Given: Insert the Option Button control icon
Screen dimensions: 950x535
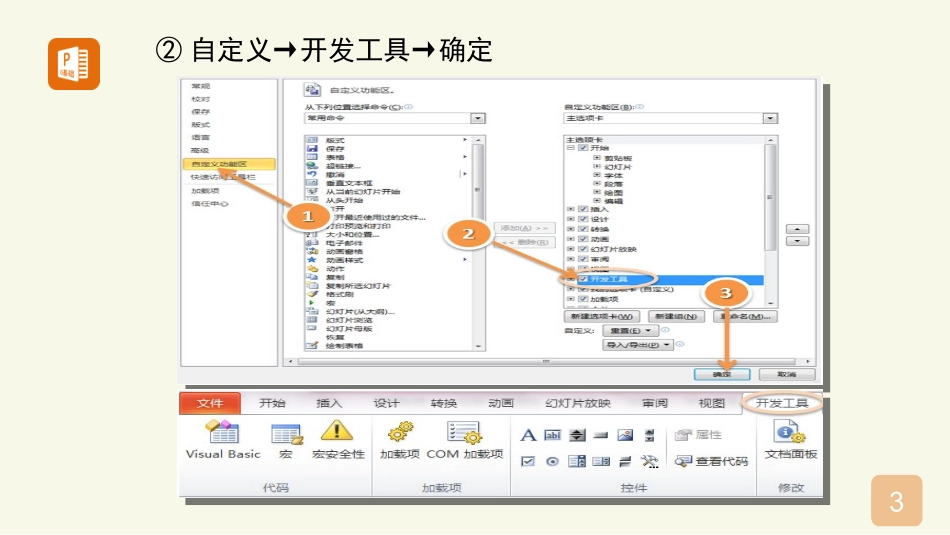Looking at the screenshot, I should pos(552,461).
